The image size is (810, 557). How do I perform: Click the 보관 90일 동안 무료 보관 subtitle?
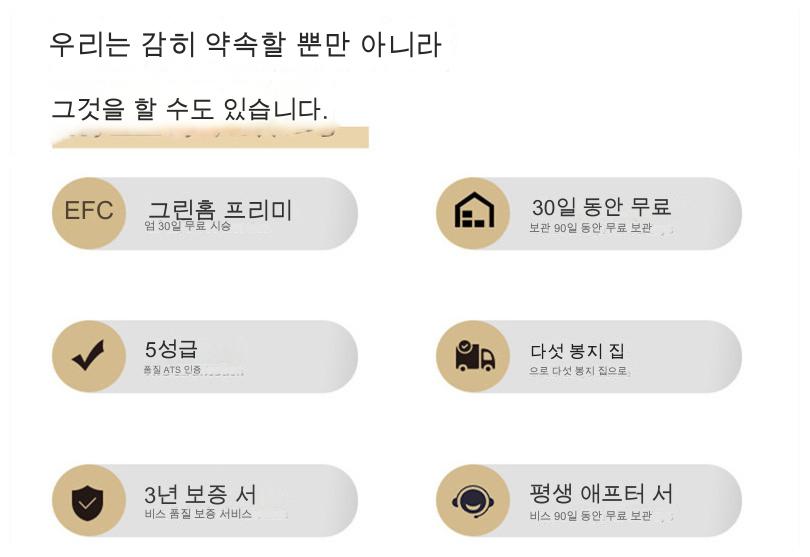(x=591, y=228)
